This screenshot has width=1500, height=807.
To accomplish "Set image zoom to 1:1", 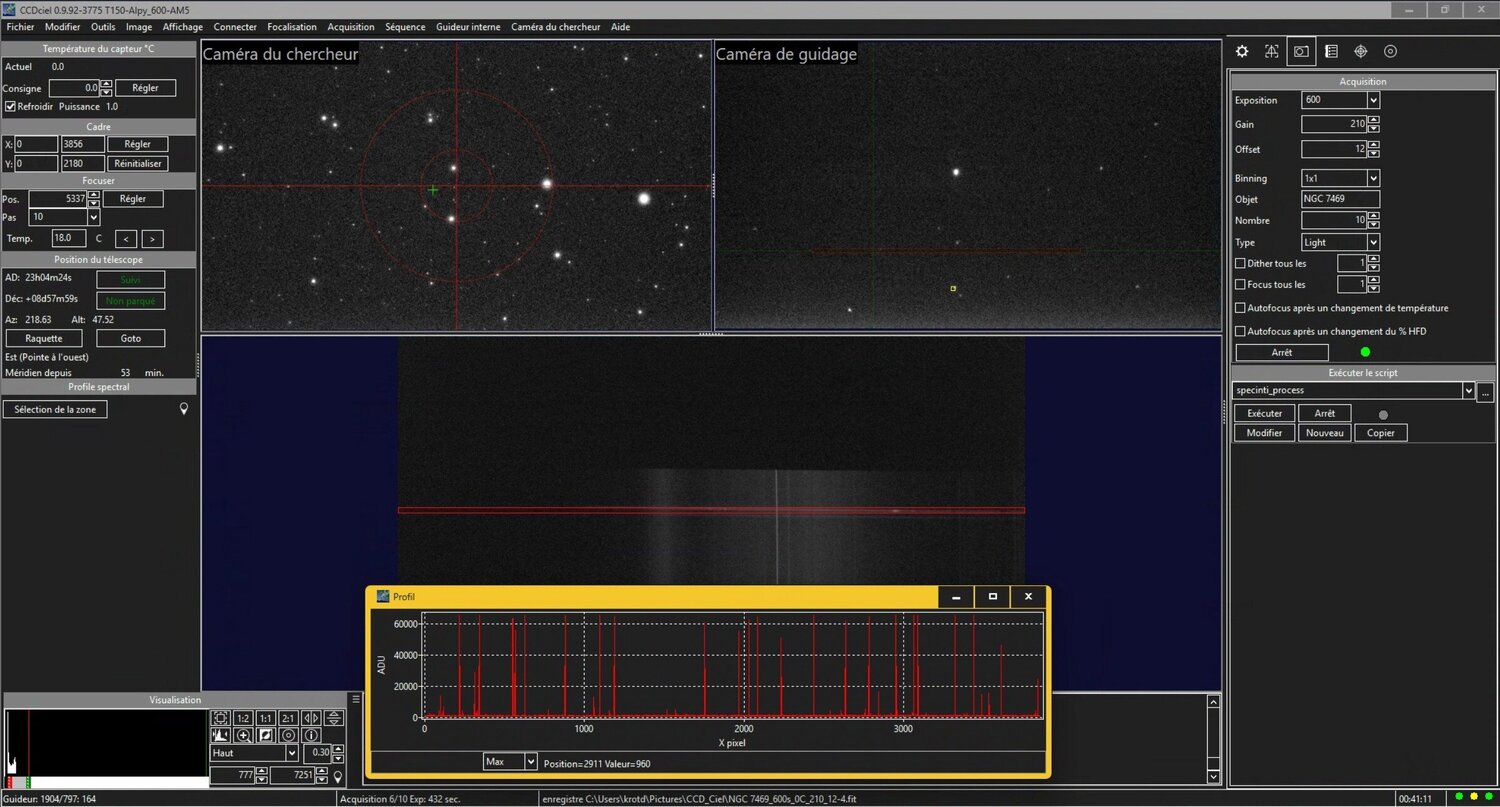I will (266, 718).
